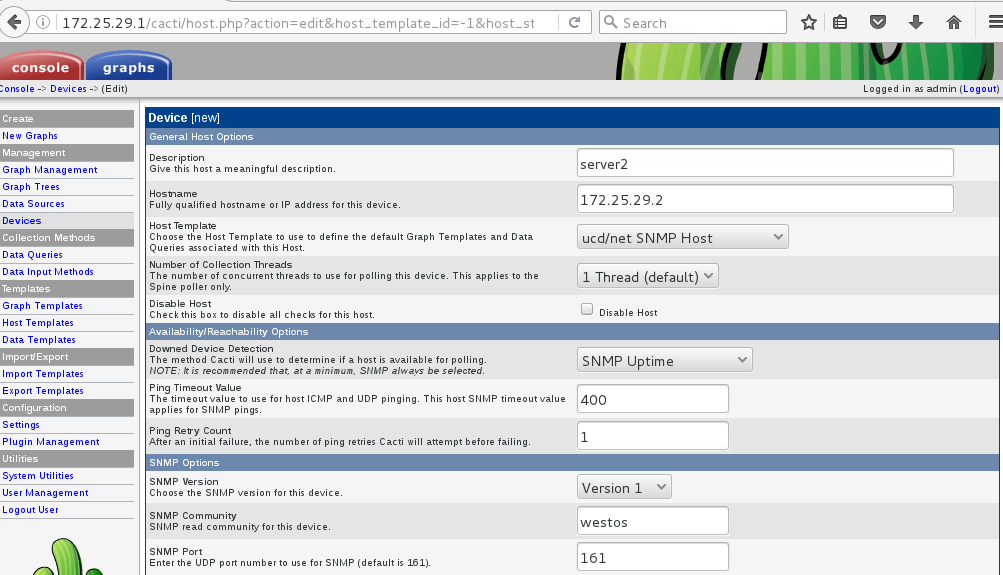Bookmark this page with the star icon
The height and width of the screenshot is (575, 1003).
pyautogui.click(x=809, y=22)
